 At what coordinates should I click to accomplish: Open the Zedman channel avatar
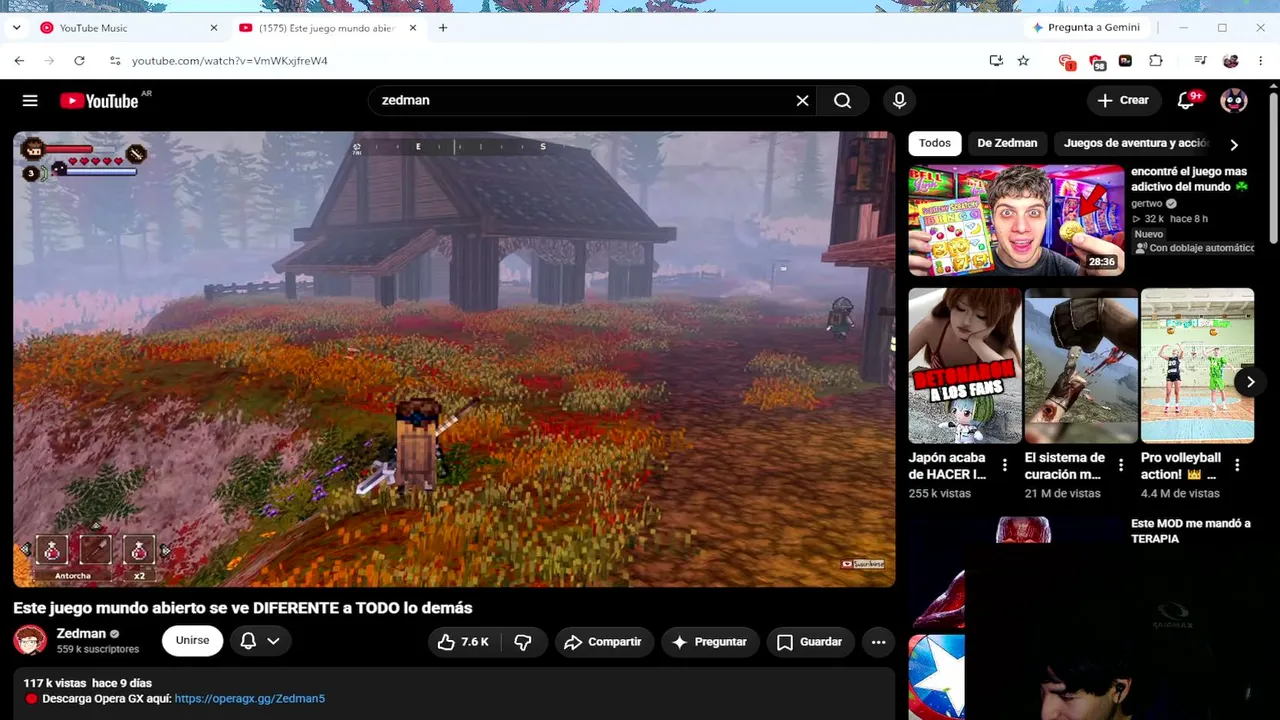pyautogui.click(x=30, y=641)
